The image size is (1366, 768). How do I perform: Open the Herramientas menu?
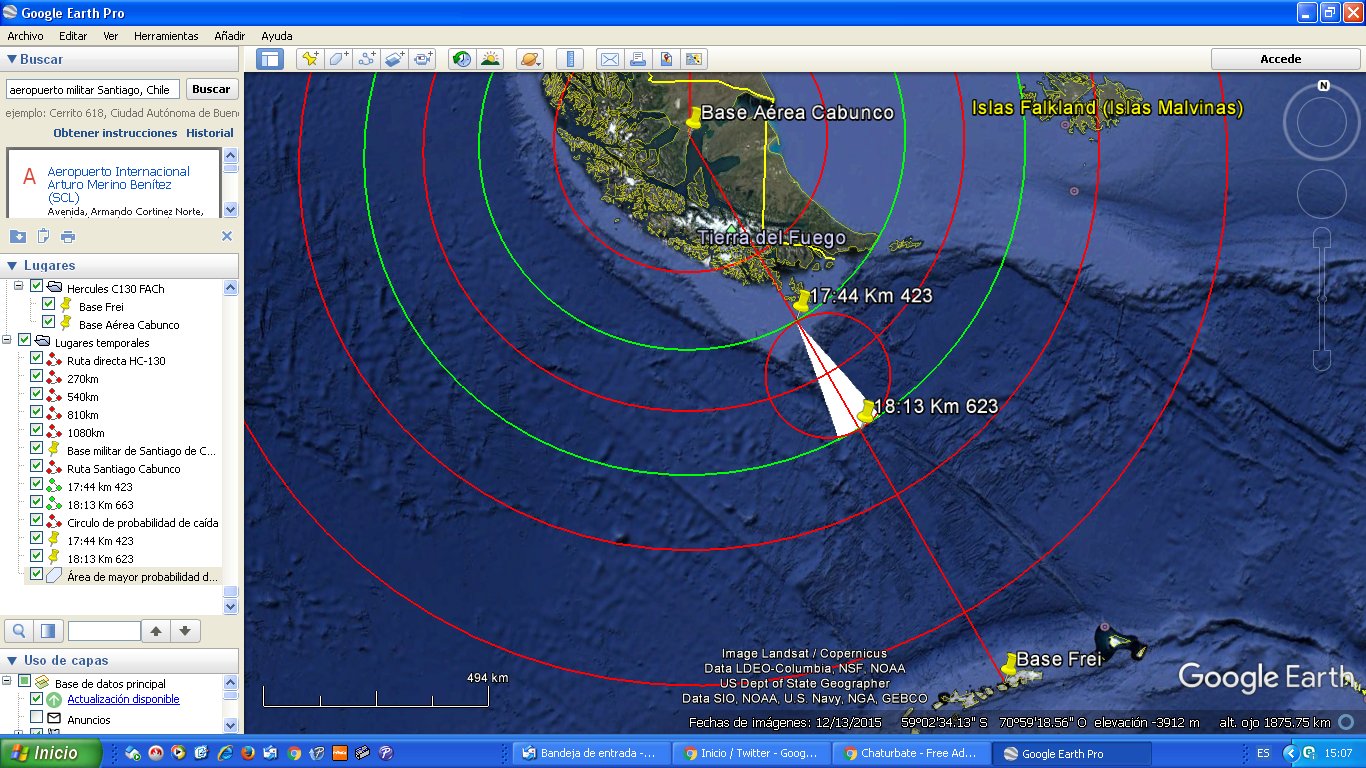coord(166,36)
